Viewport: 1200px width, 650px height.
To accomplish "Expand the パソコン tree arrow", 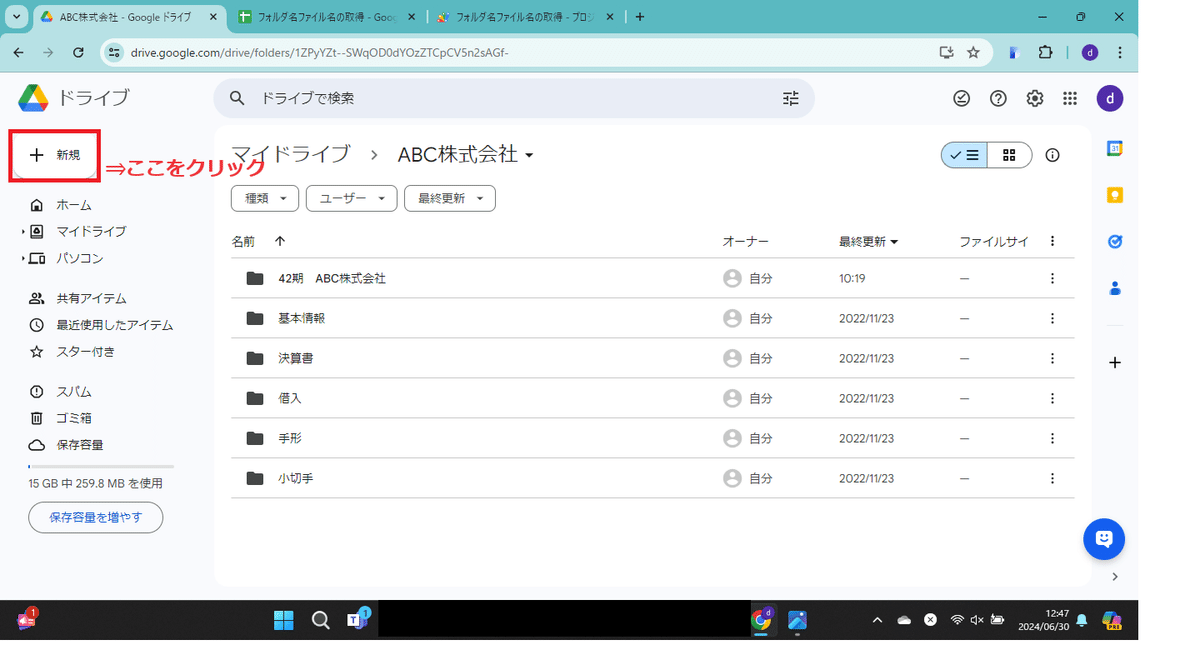I will click(x=23, y=259).
